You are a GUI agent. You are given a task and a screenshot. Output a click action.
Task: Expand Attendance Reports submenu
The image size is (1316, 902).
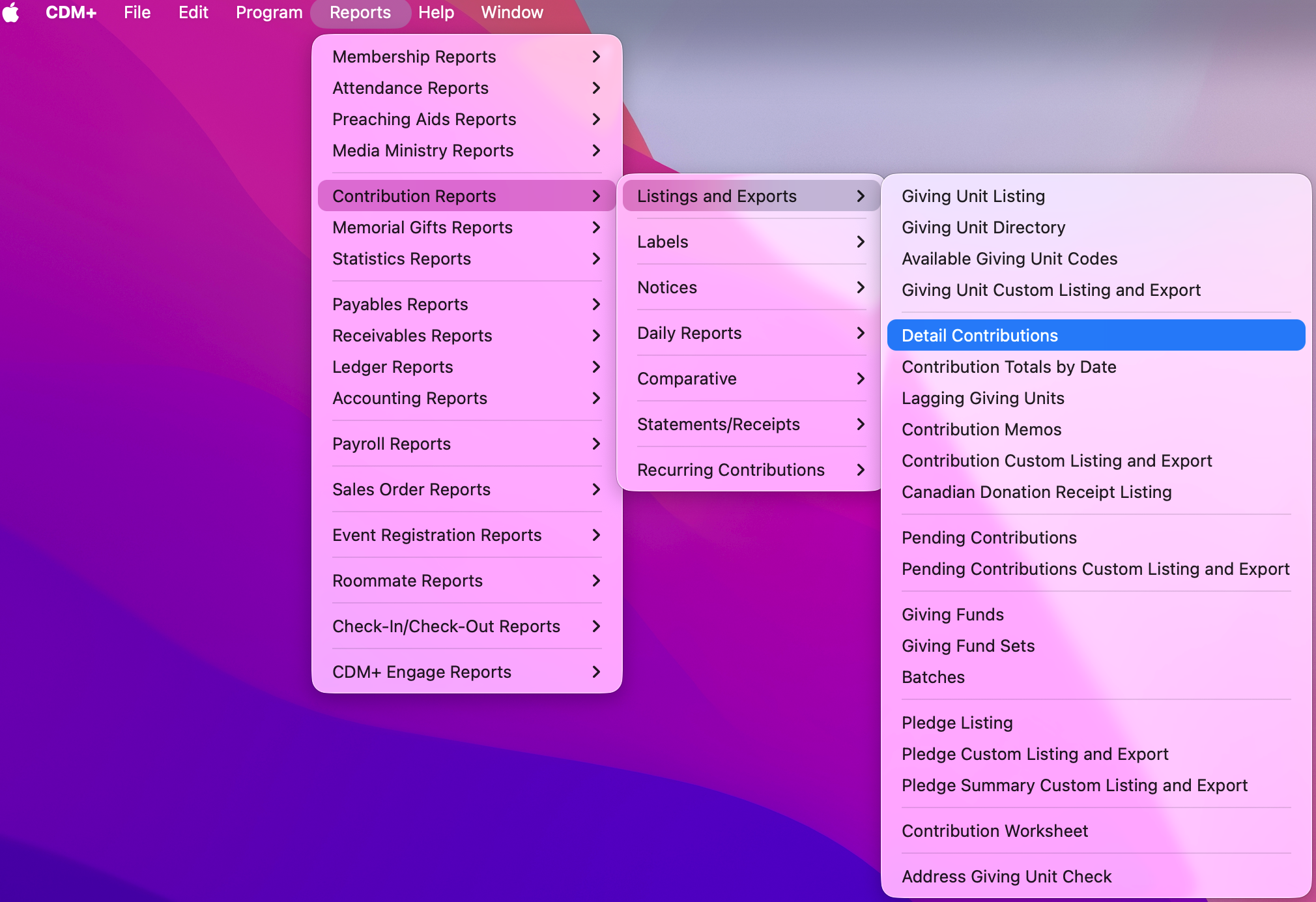point(466,88)
